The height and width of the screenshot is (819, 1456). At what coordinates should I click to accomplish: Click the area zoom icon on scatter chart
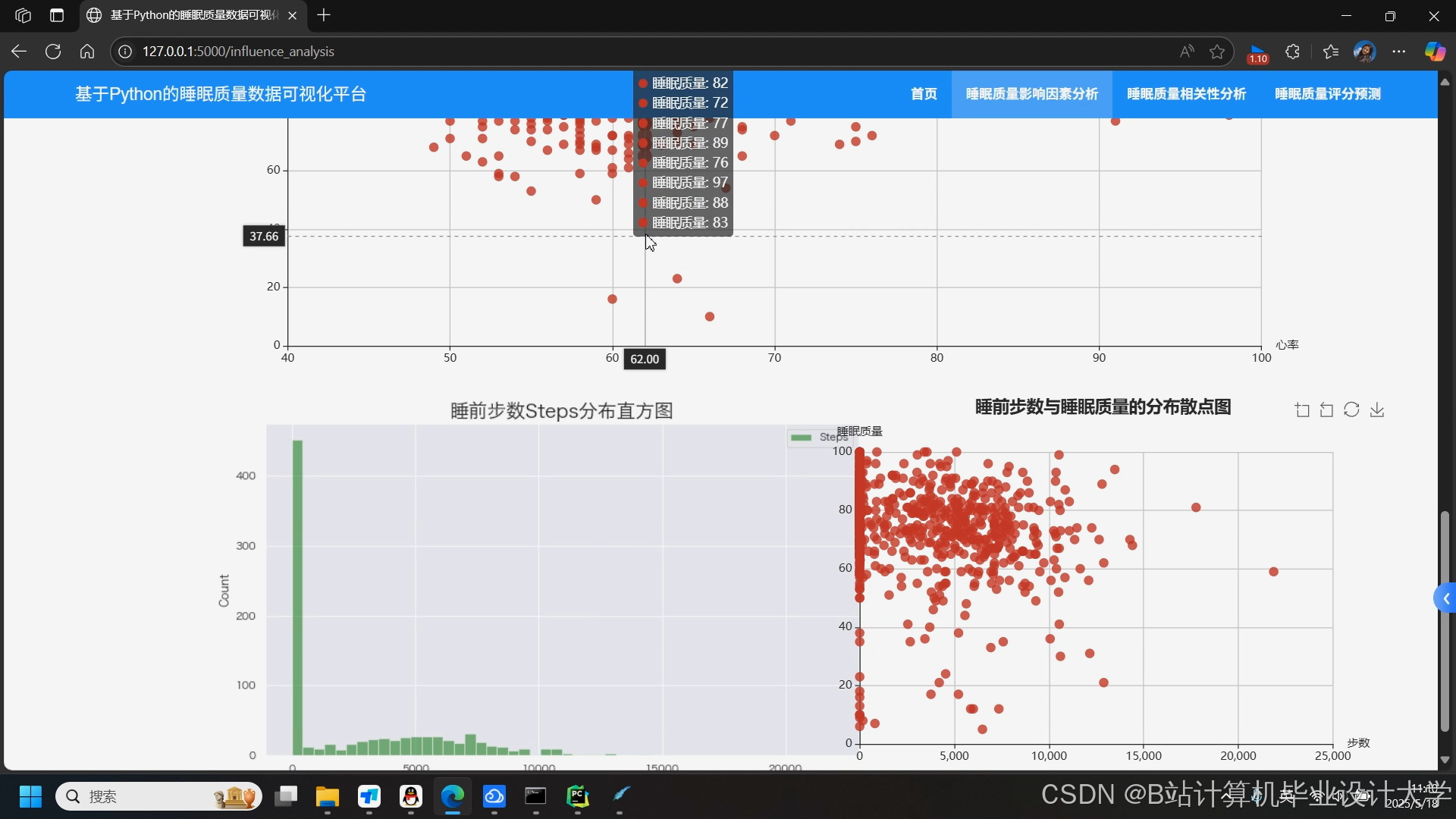pos(1302,410)
